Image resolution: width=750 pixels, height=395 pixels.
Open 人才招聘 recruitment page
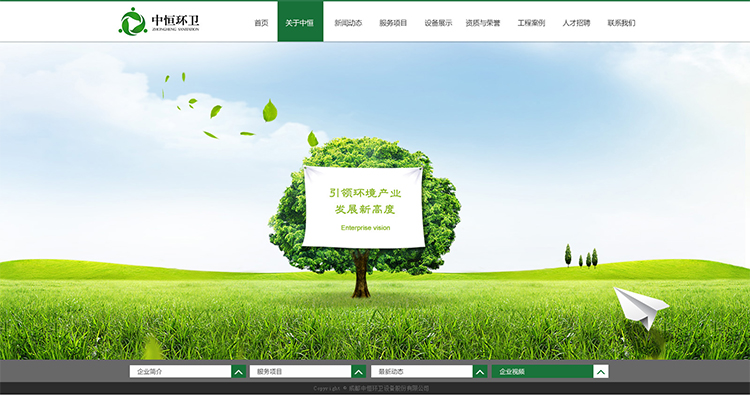coord(576,23)
